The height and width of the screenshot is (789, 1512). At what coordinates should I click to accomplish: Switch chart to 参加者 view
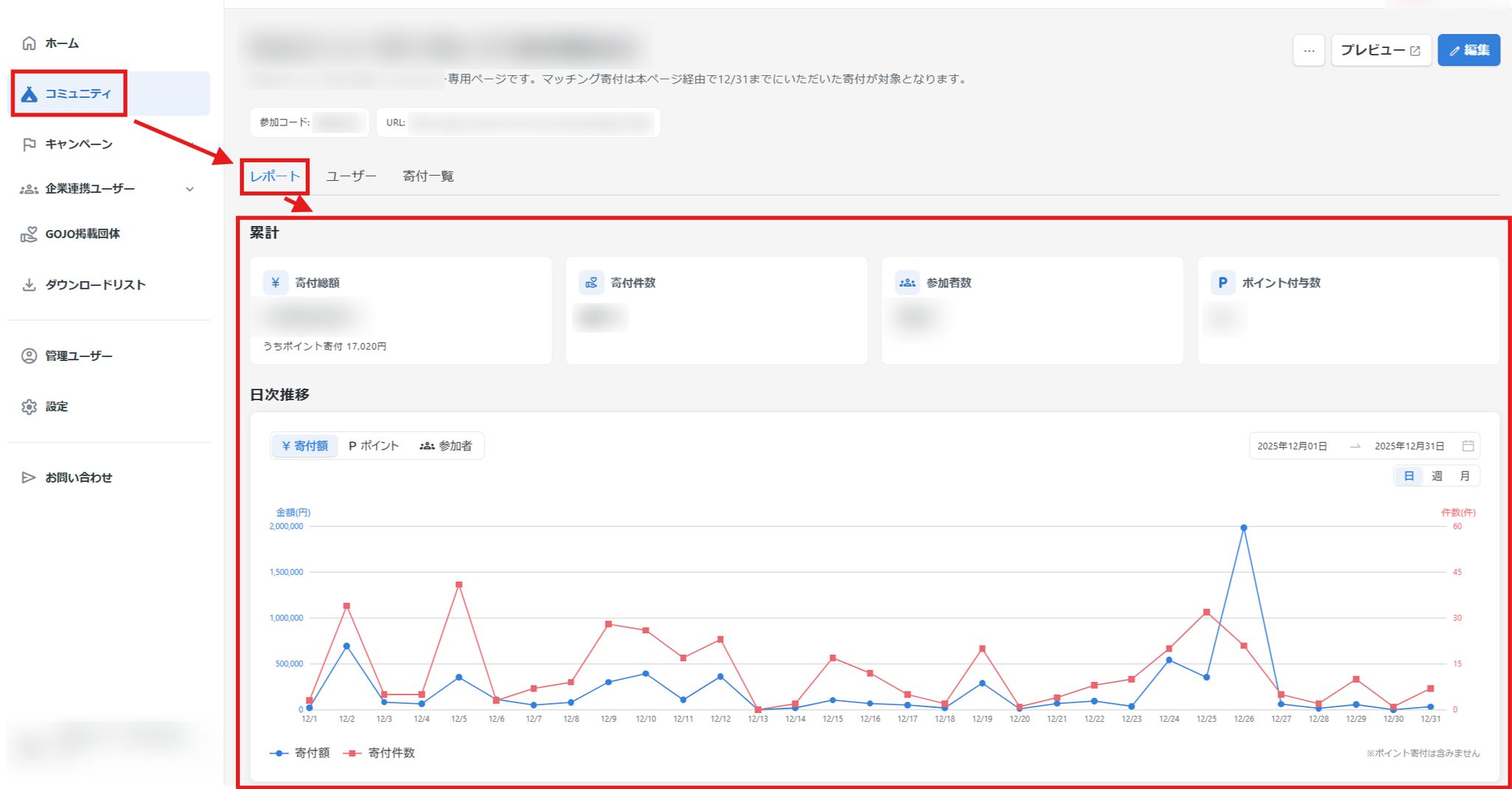[x=446, y=446]
